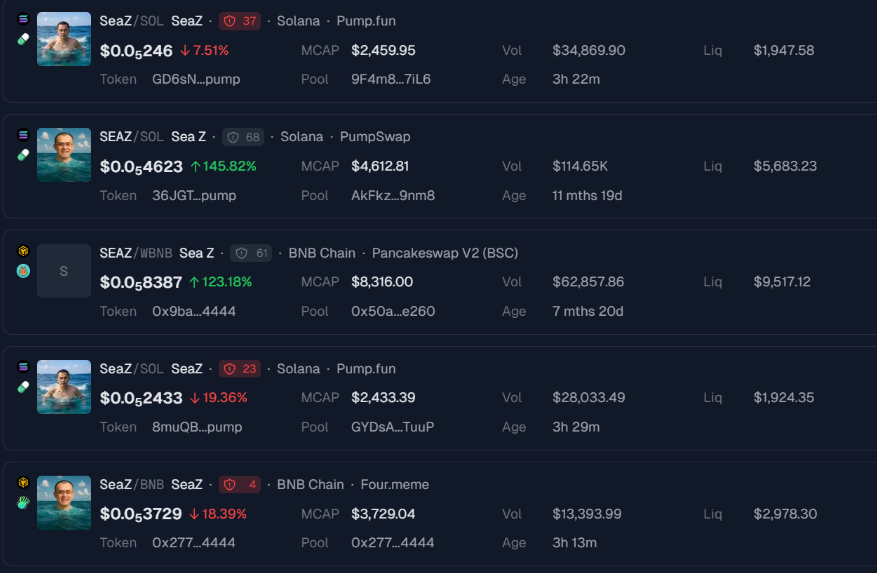Copy pool address 9F4m8...7iL6
877x573 pixels.
click(391, 79)
